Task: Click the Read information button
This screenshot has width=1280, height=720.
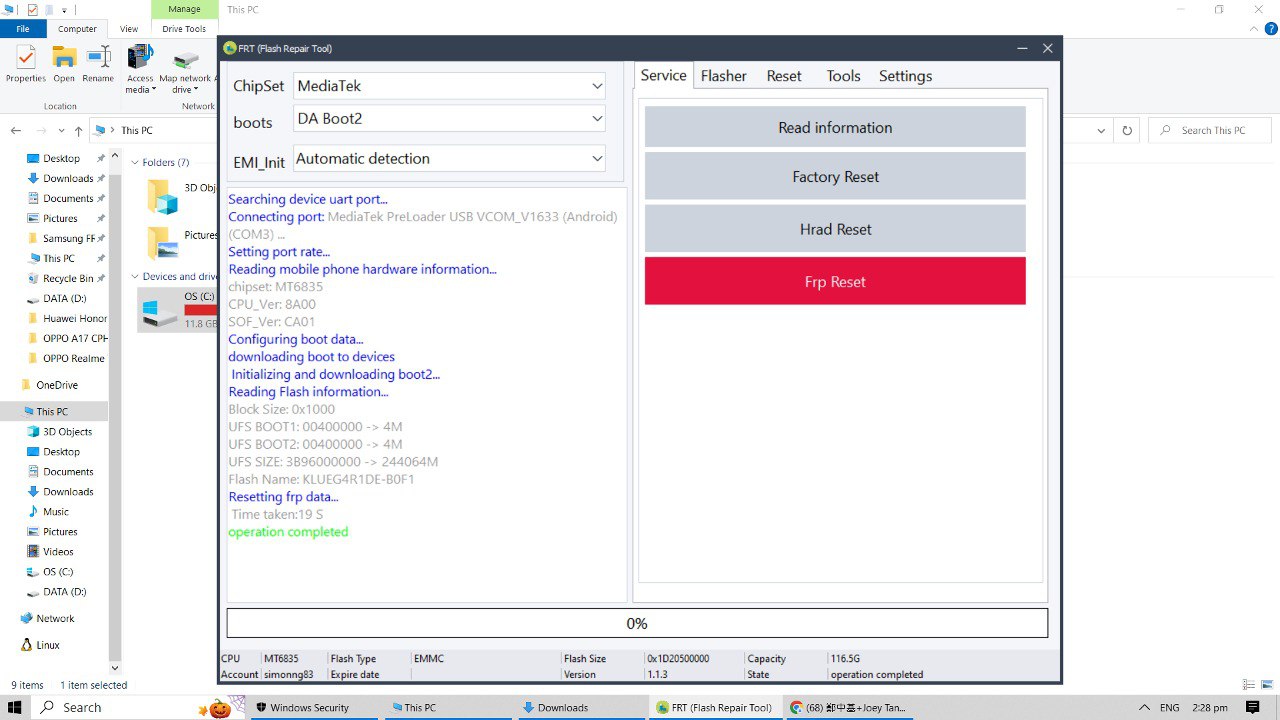Action: coord(835,127)
